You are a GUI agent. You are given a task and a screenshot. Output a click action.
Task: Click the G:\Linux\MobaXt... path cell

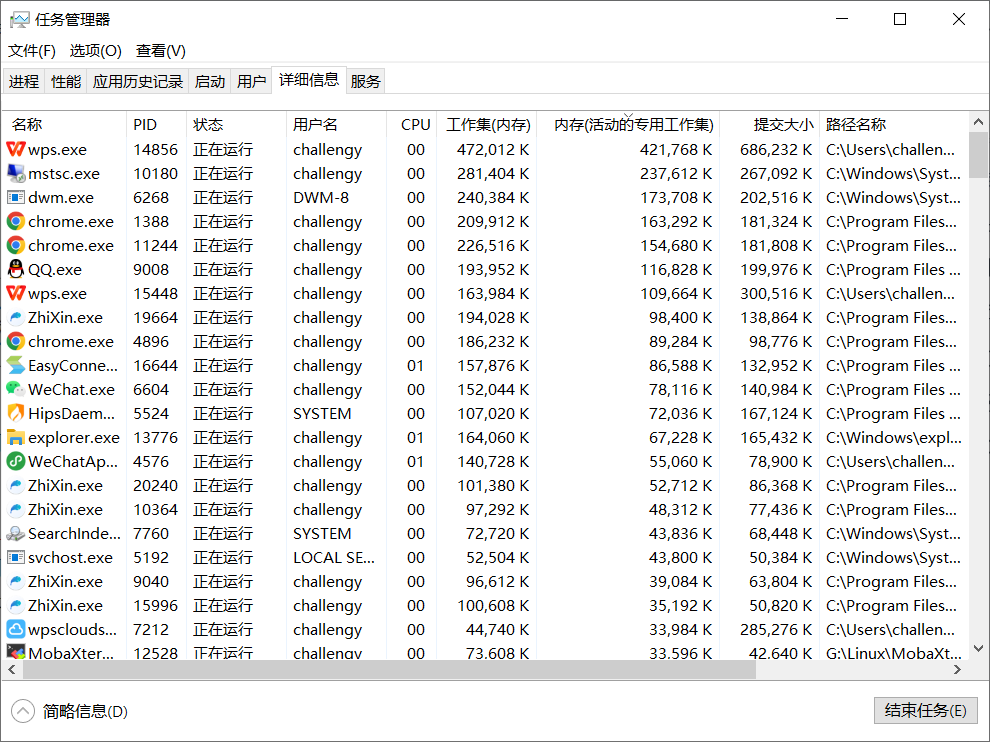pyautogui.click(x=893, y=653)
